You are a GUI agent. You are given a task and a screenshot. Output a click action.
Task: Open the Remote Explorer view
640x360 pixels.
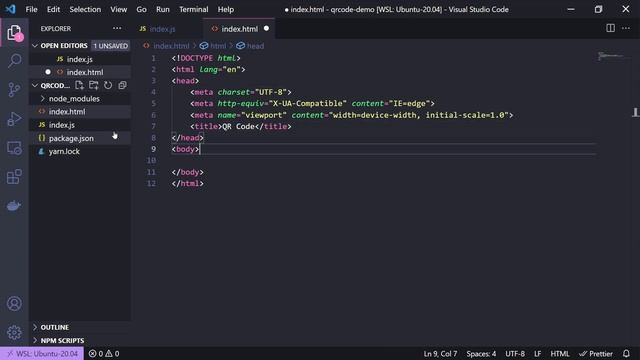pyautogui.click(x=14, y=148)
